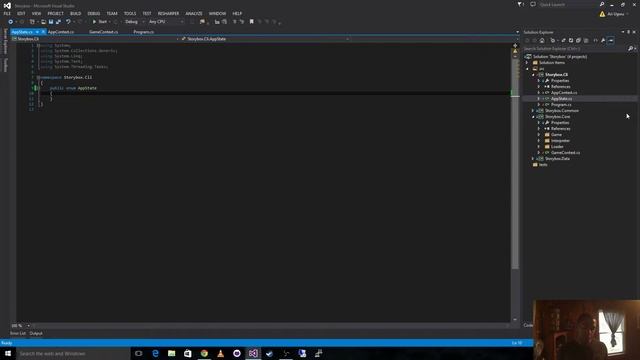Viewport: 640px width, 360px height.
Task: Click the notifications flag icon in title bar
Action: point(520,4)
